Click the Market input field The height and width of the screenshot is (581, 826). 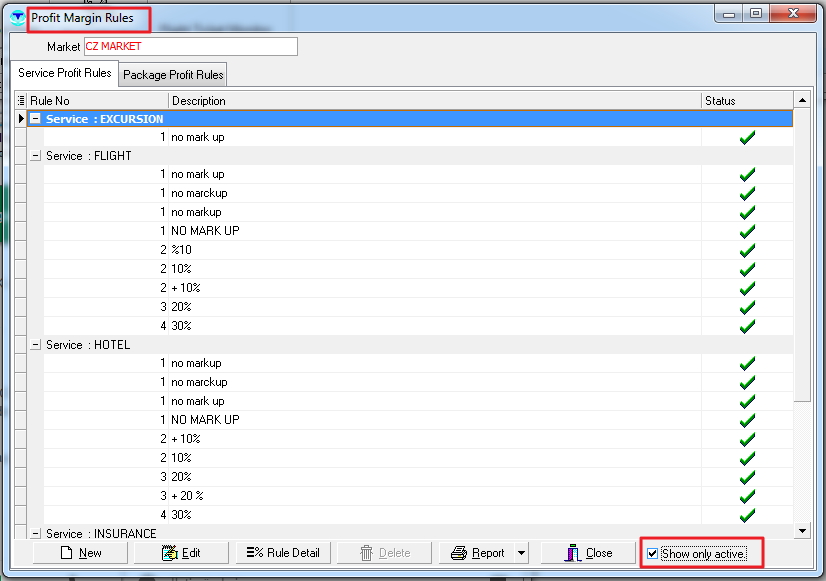pos(190,47)
